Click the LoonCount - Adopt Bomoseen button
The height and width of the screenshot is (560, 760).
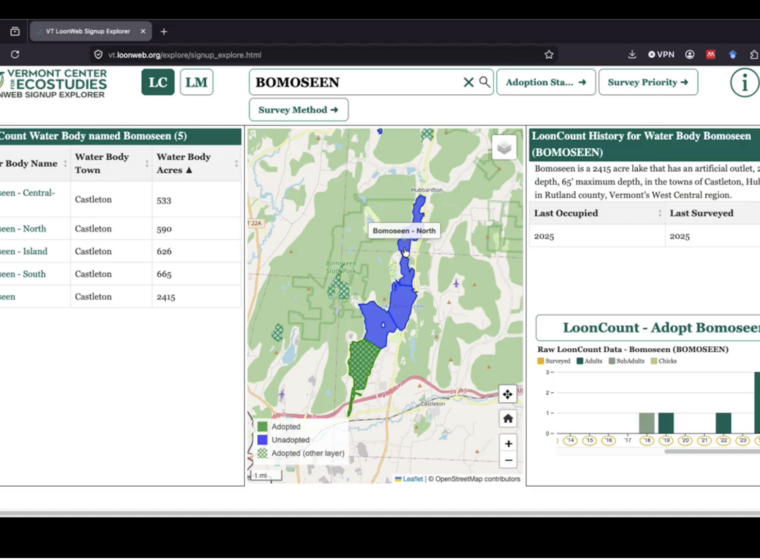[x=648, y=328]
